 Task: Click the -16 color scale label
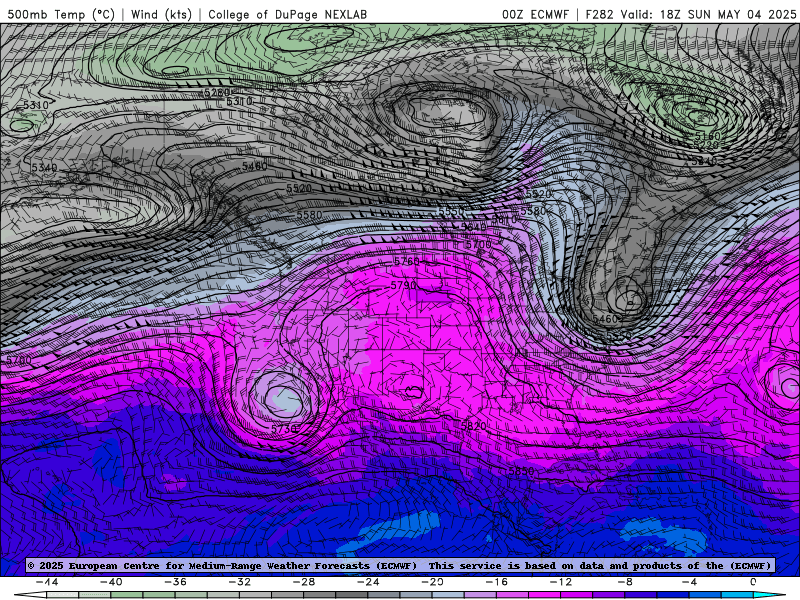point(497,582)
